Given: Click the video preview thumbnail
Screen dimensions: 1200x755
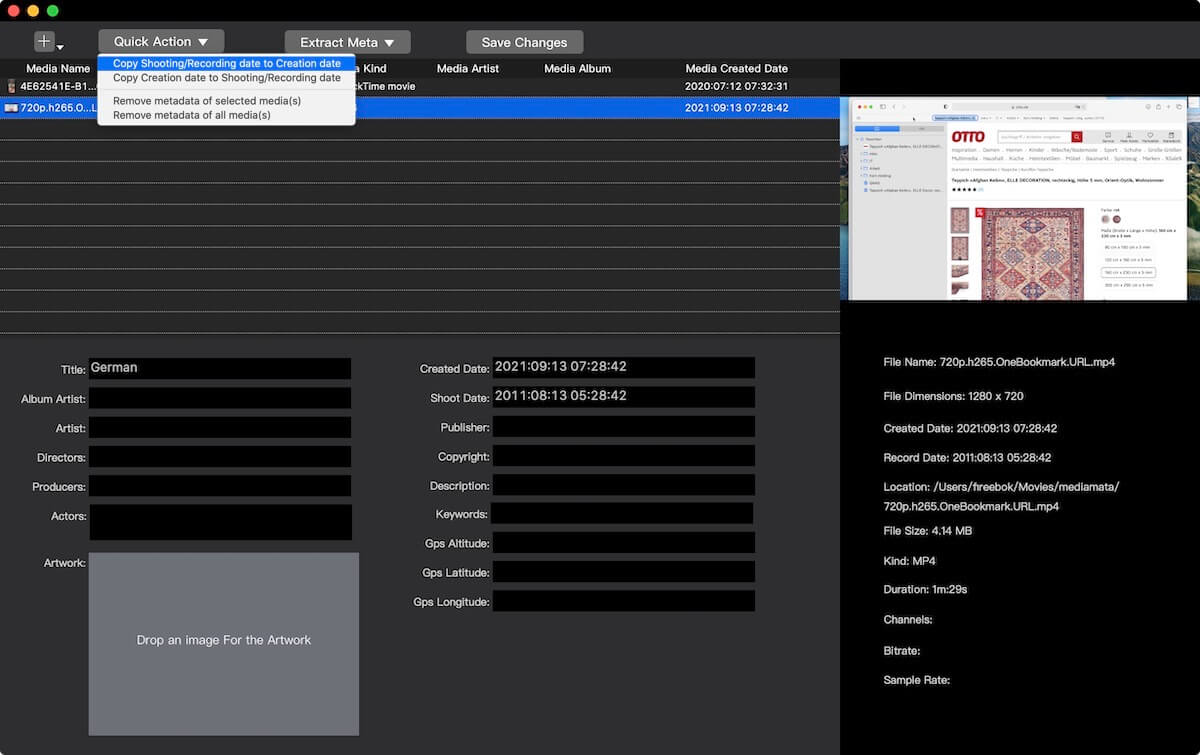Looking at the screenshot, I should [1018, 198].
